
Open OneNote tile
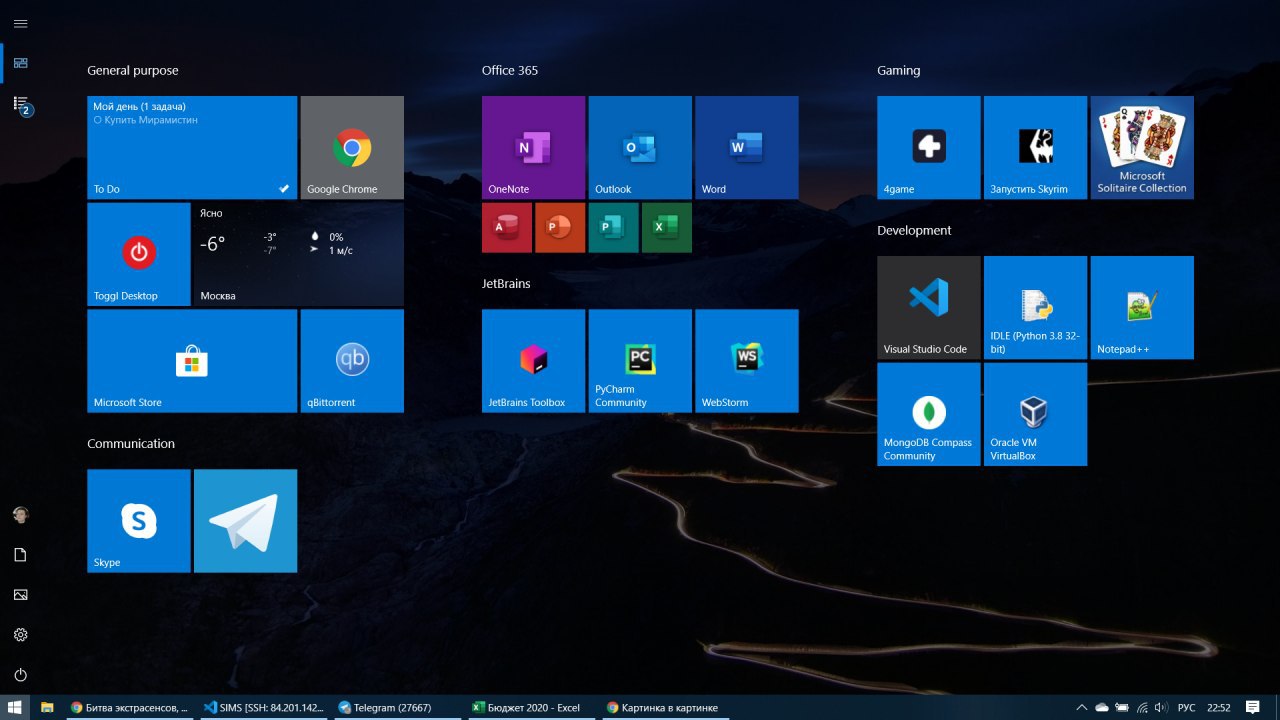533,147
